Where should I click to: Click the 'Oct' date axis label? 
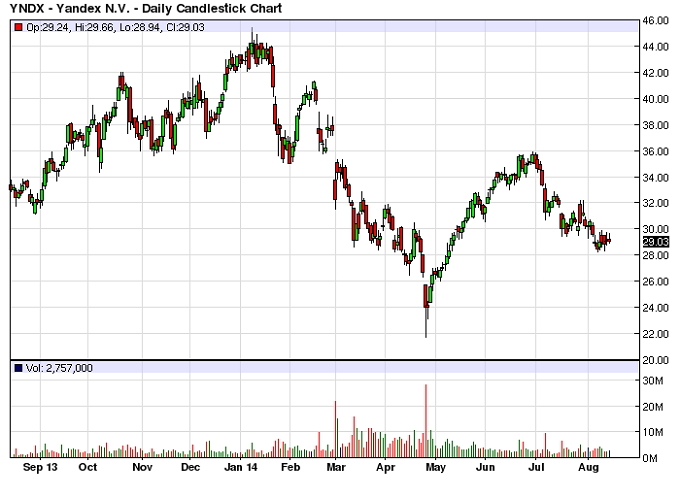(88, 468)
